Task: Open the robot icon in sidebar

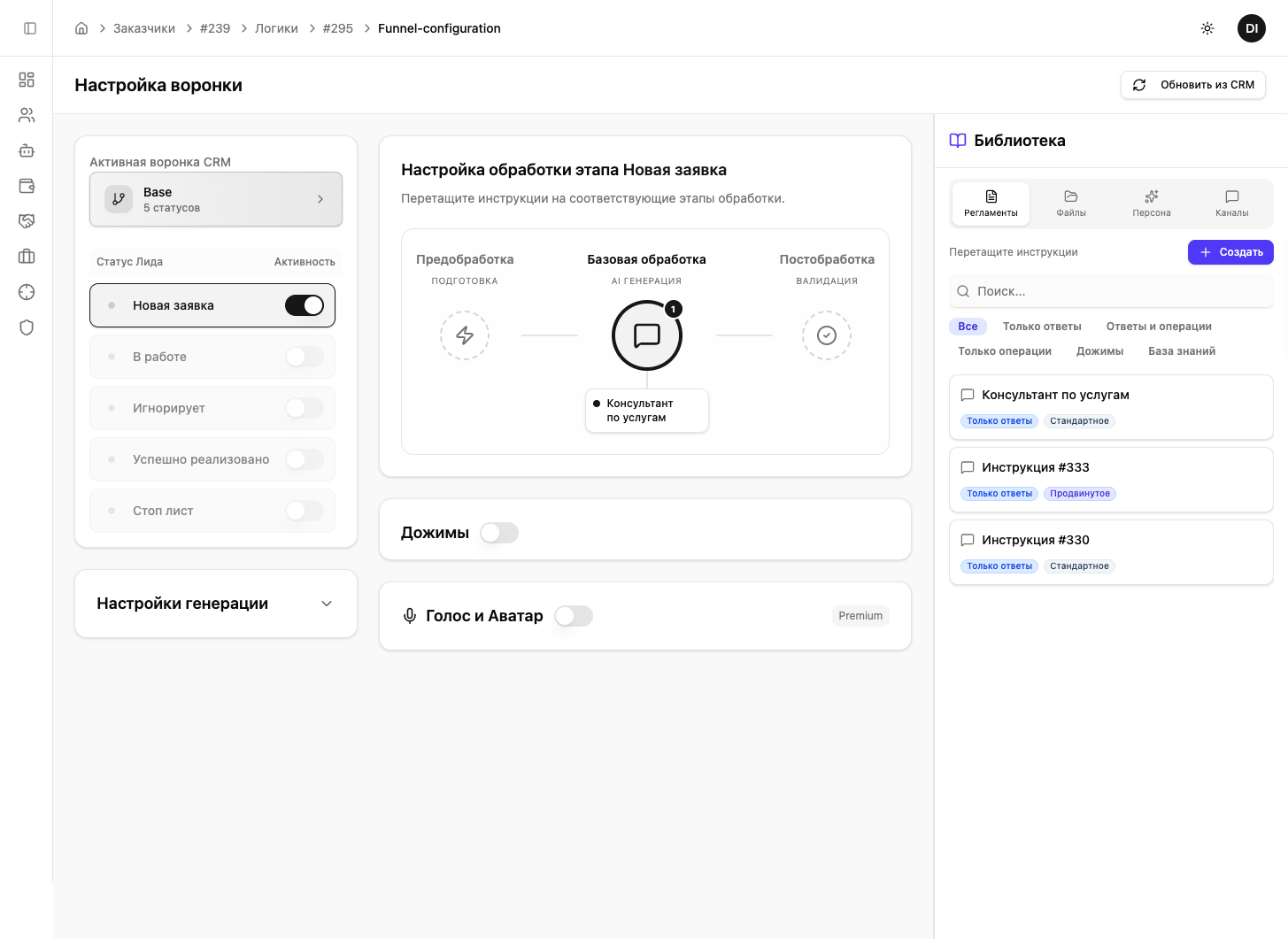Action: coord(27,150)
